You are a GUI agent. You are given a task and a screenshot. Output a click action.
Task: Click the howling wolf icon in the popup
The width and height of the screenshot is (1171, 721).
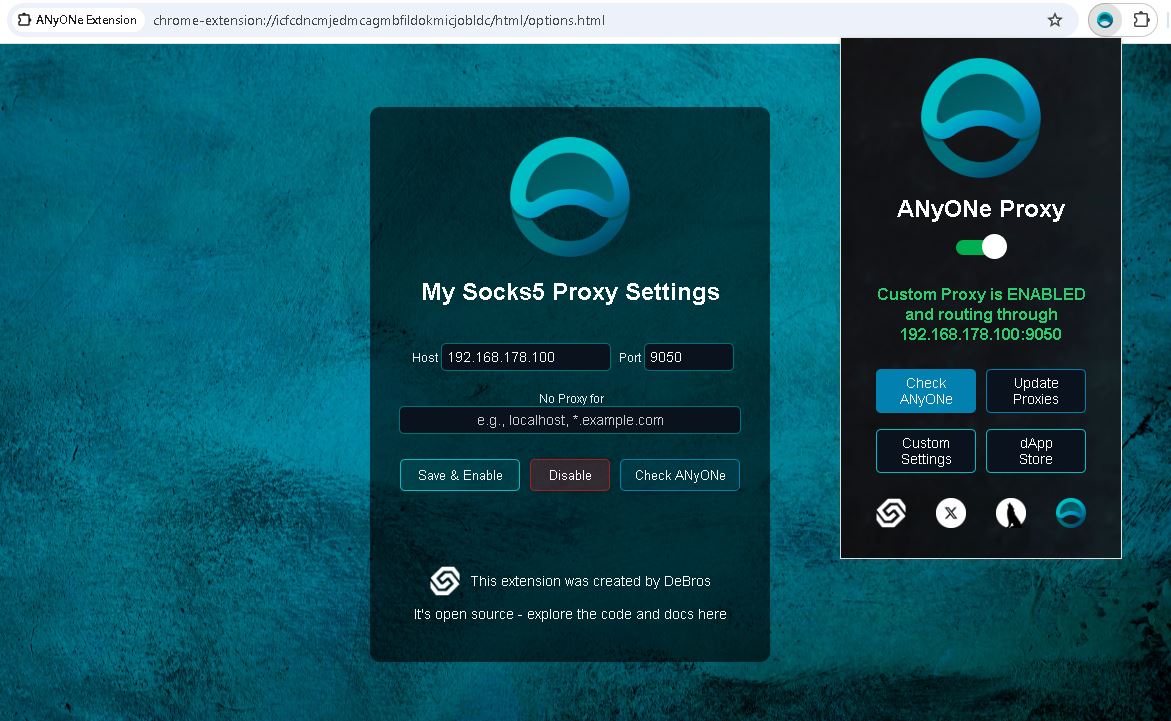[1011, 513]
